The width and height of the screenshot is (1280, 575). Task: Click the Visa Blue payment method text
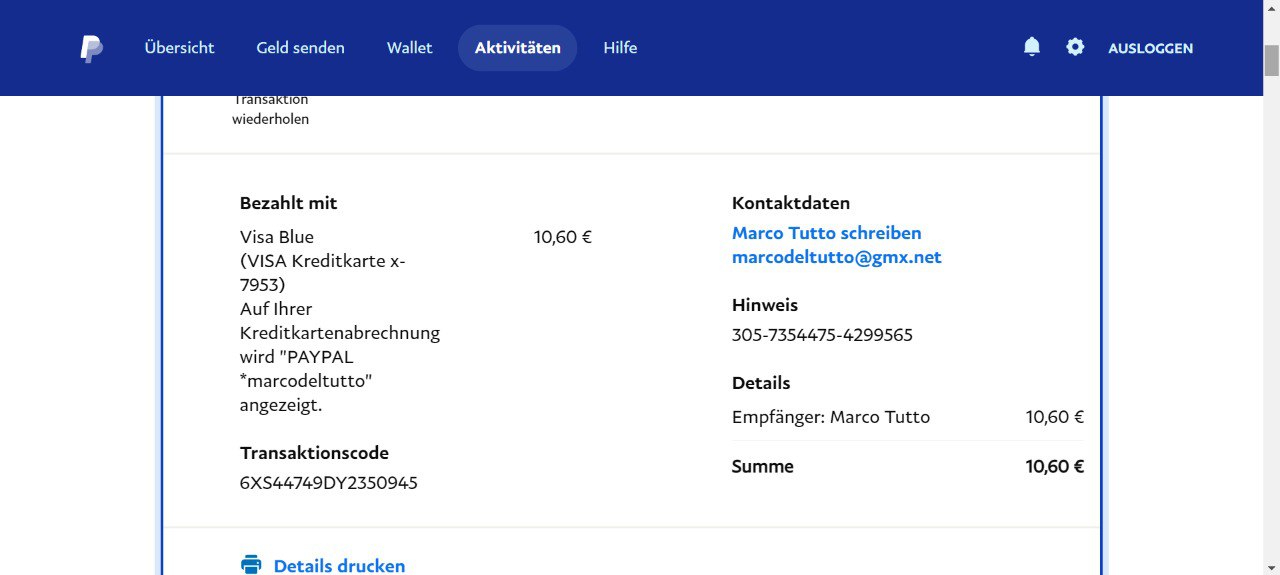277,237
